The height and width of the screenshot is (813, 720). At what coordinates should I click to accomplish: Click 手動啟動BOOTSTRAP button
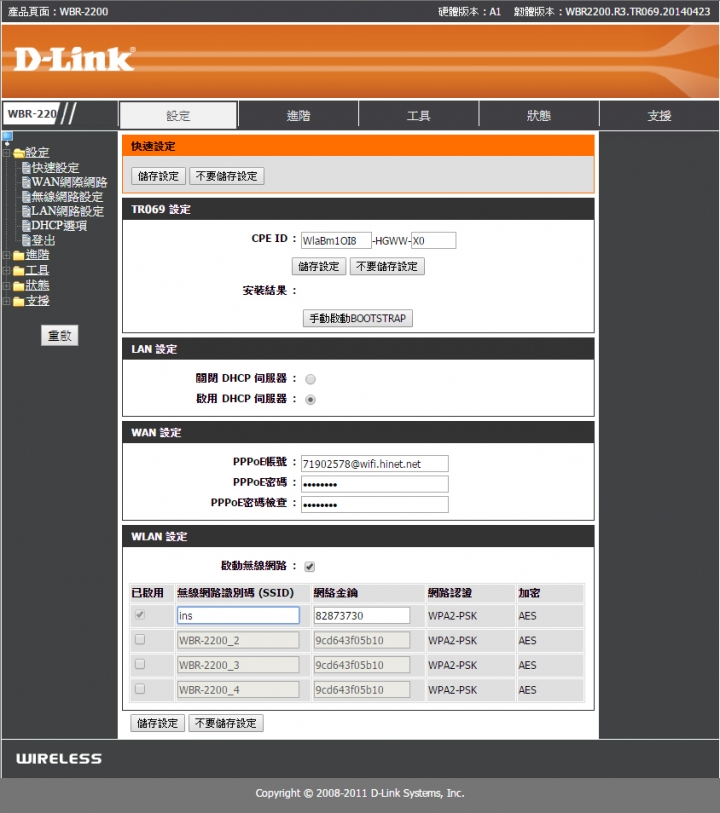click(x=358, y=318)
